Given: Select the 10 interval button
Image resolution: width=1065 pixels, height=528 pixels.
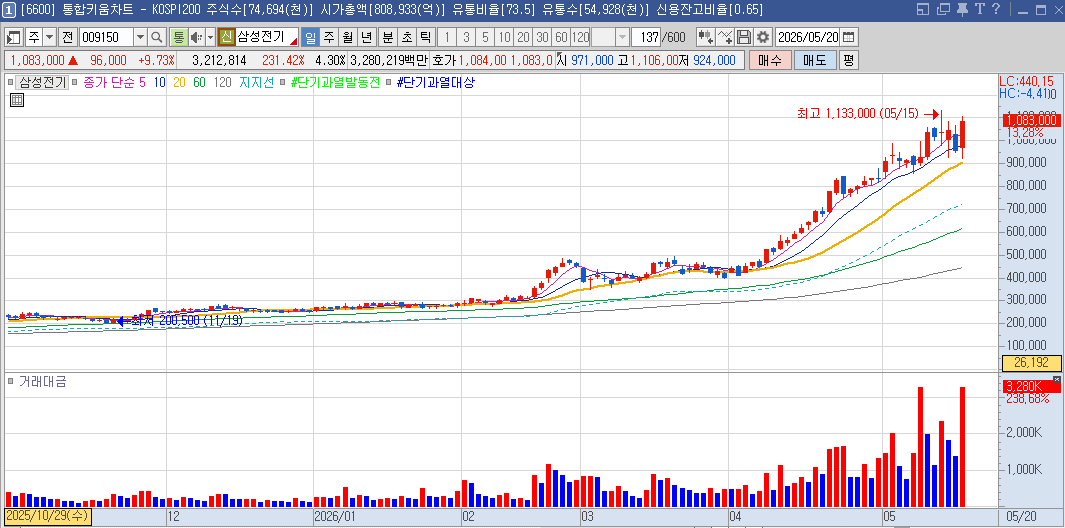Looking at the screenshot, I should (504, 37).
